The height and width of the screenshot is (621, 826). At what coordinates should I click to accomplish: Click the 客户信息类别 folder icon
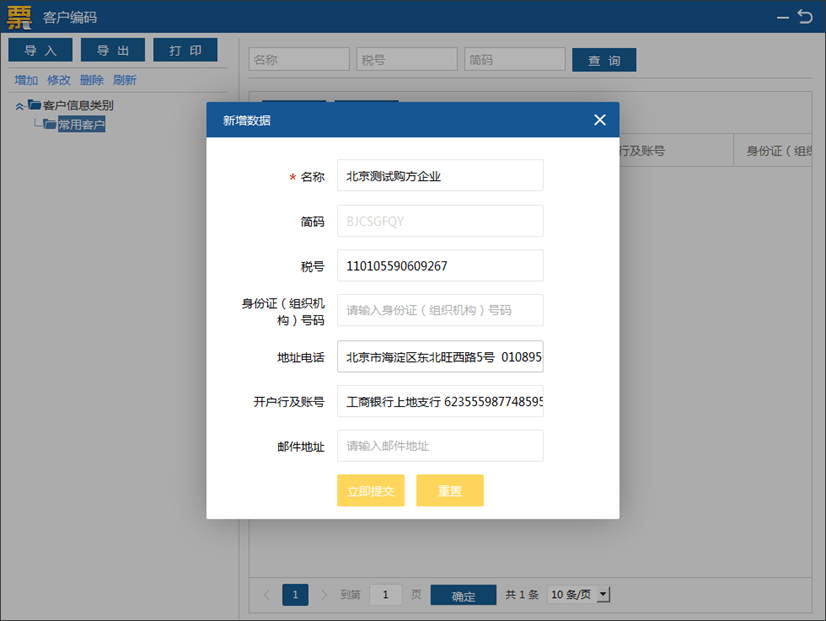[x=34, y=105]
